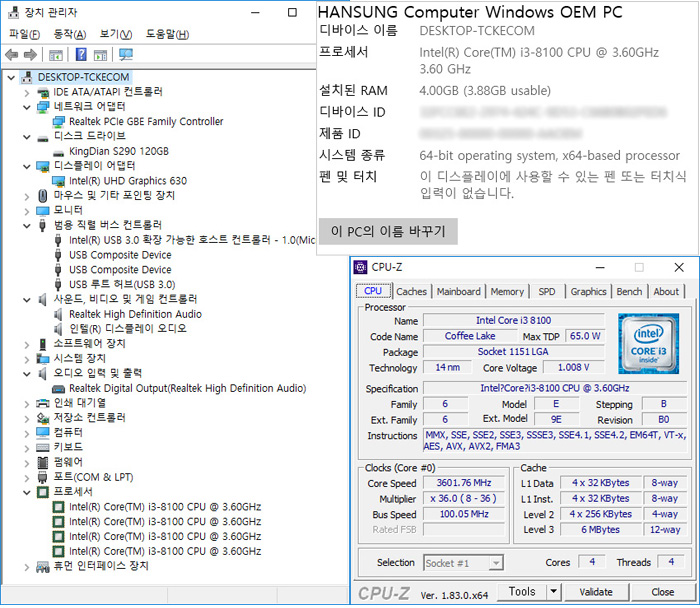Click the printer icon for 인쇄 대기열
The width and height of the screenshot is (700, 608).
click(x=43, y=403)
